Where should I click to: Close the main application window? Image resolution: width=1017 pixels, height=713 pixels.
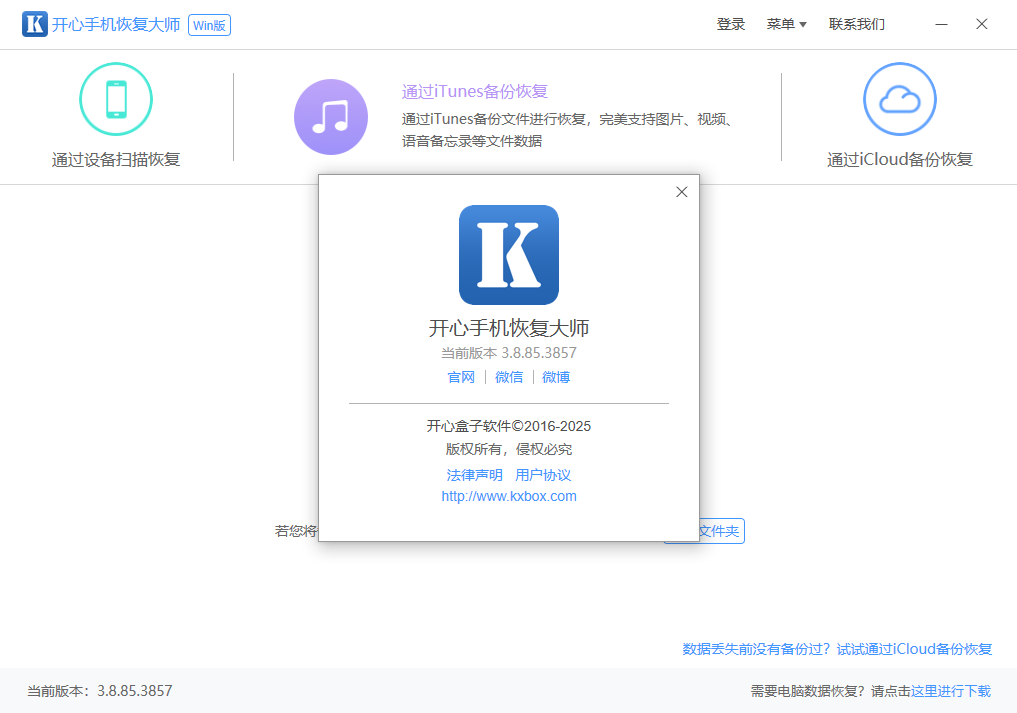[x=981, y=25]
